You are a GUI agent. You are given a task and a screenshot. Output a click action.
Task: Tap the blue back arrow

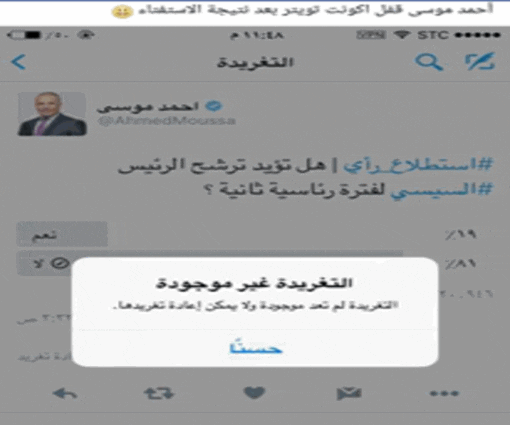pyautogui.click(x=19, y=62)
